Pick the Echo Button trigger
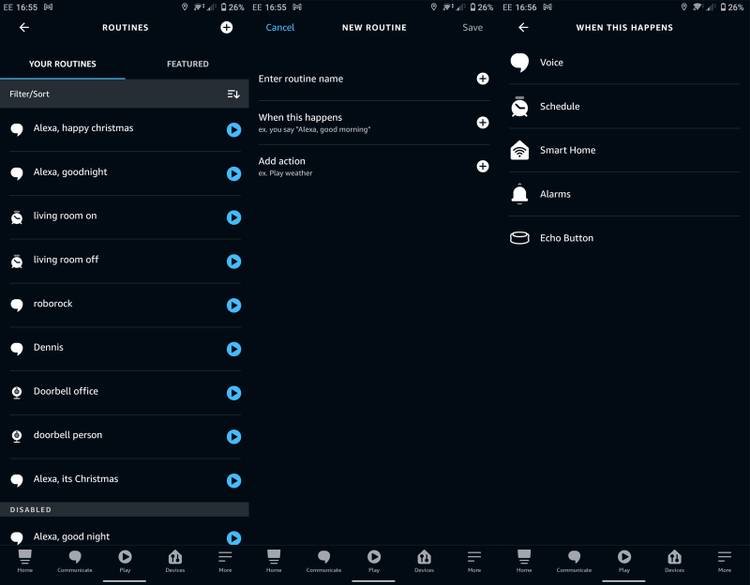Viewport: 750px width, 585px height. coord(566,238)
